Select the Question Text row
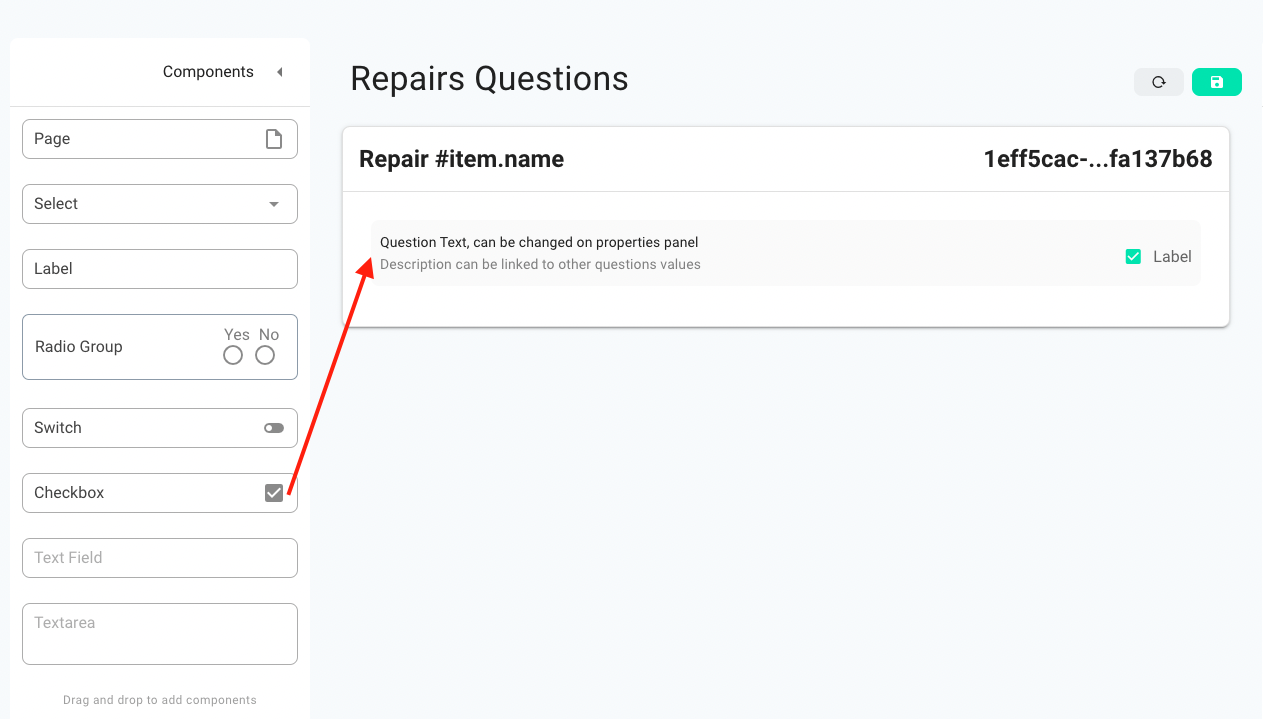1263x719 pixels. pyautogui.click(x=786, y=253)
